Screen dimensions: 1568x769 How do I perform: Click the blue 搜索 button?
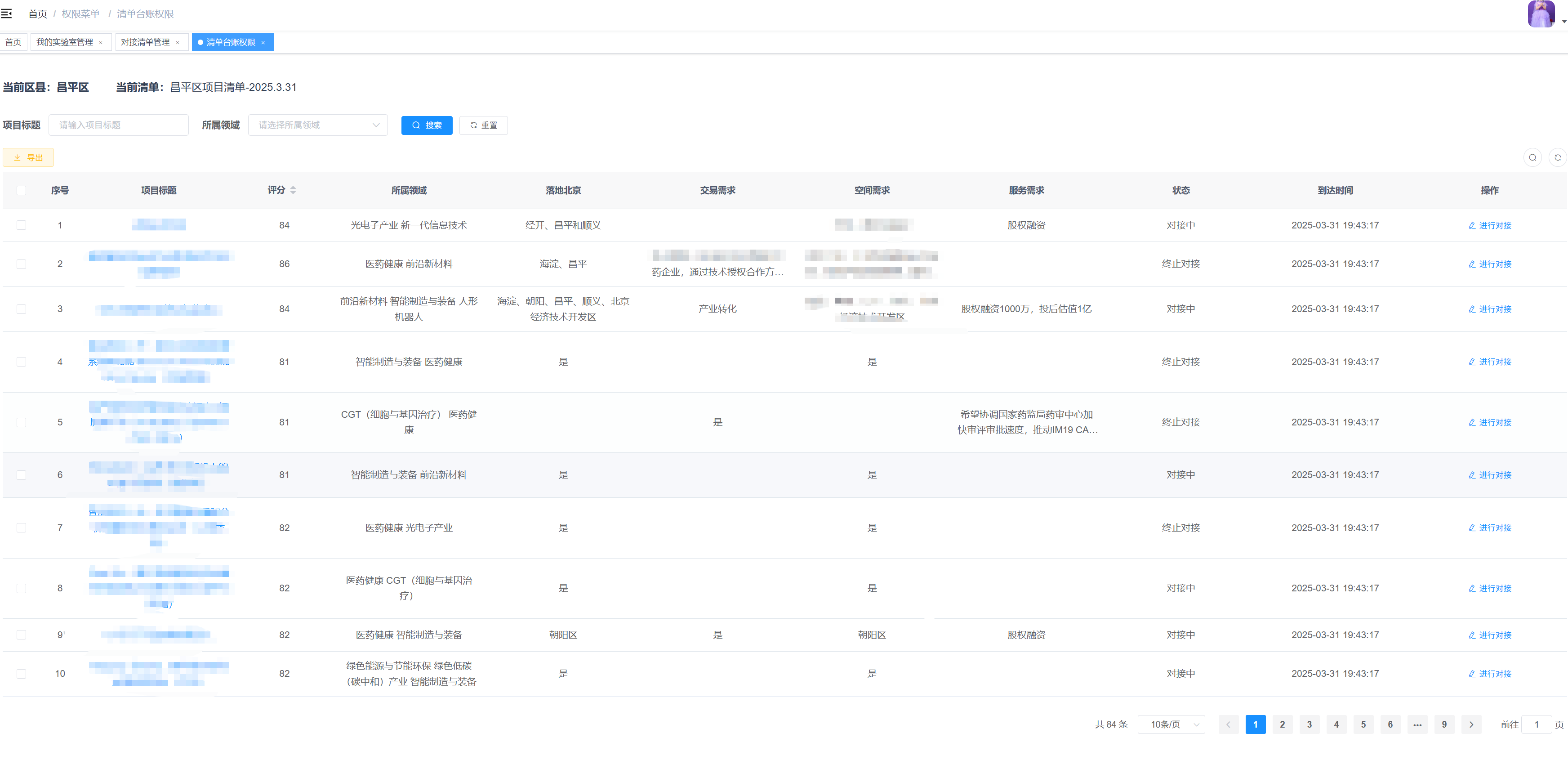(427, 125)
